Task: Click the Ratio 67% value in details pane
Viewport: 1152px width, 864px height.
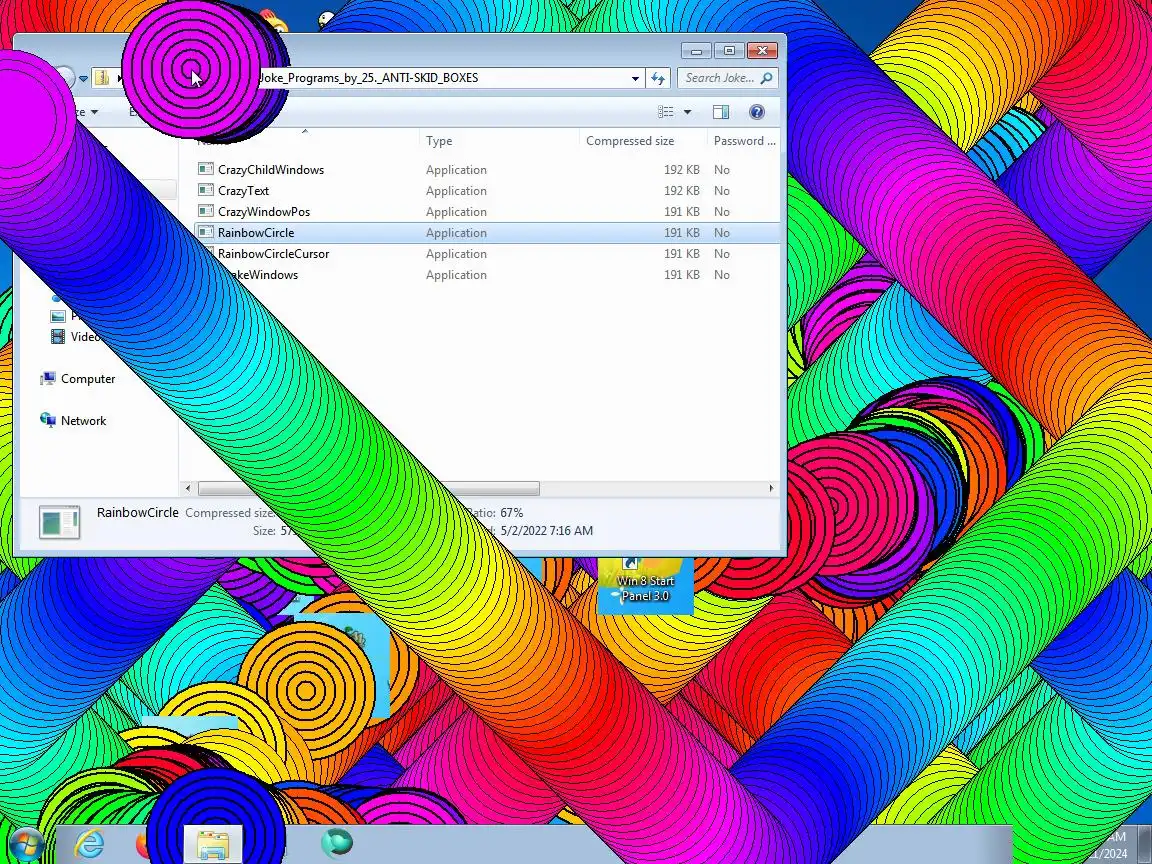Action: tap(511, 513)
